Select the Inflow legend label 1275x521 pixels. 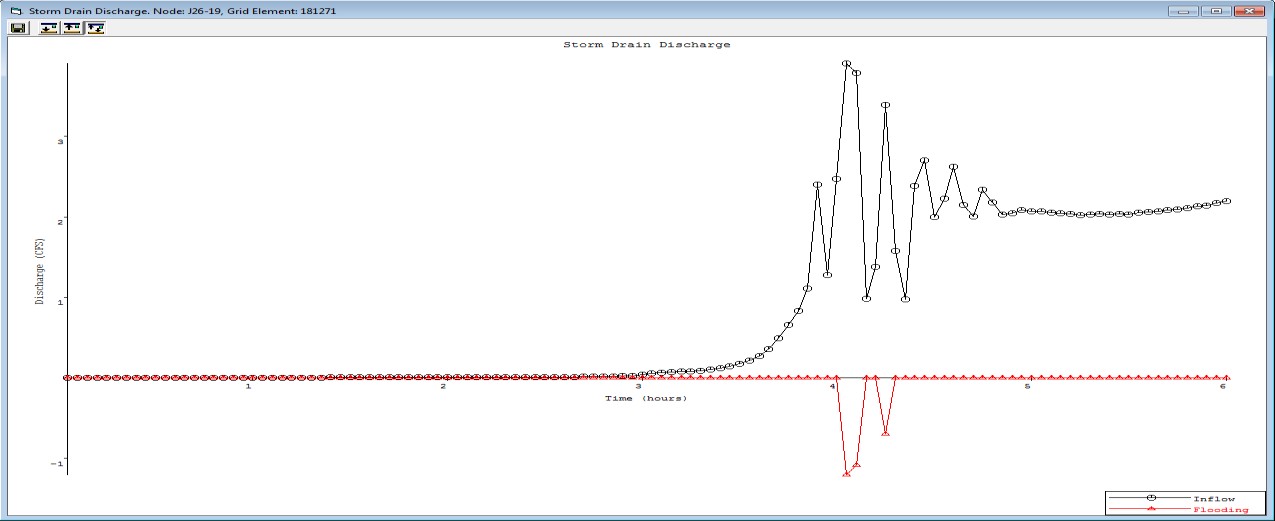click(x=1213, y=498)
